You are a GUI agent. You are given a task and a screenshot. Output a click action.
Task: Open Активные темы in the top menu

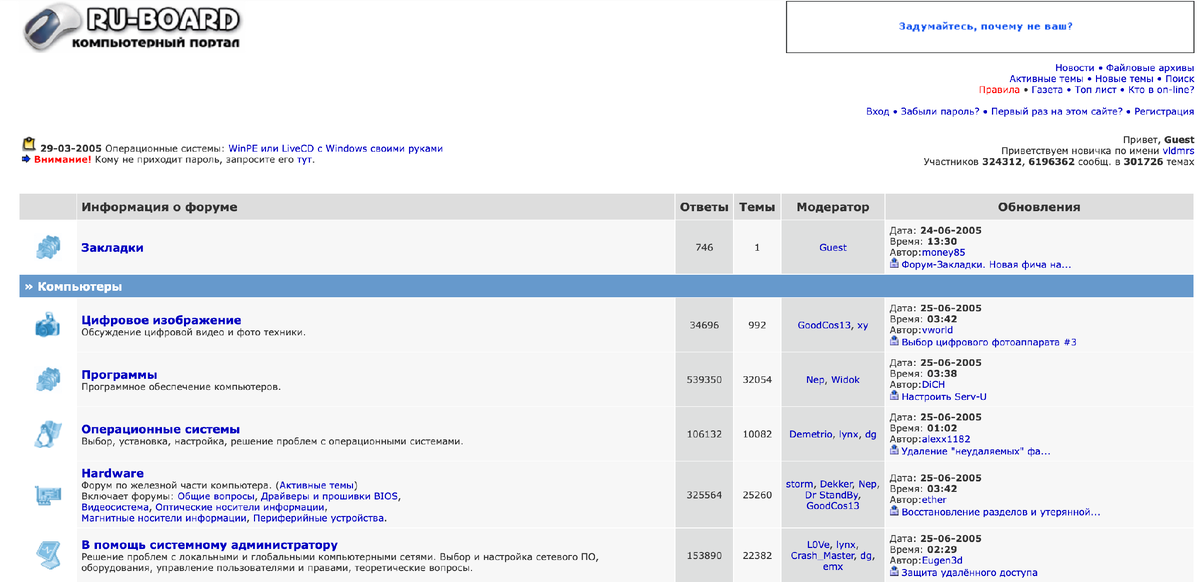point(1046,78)
